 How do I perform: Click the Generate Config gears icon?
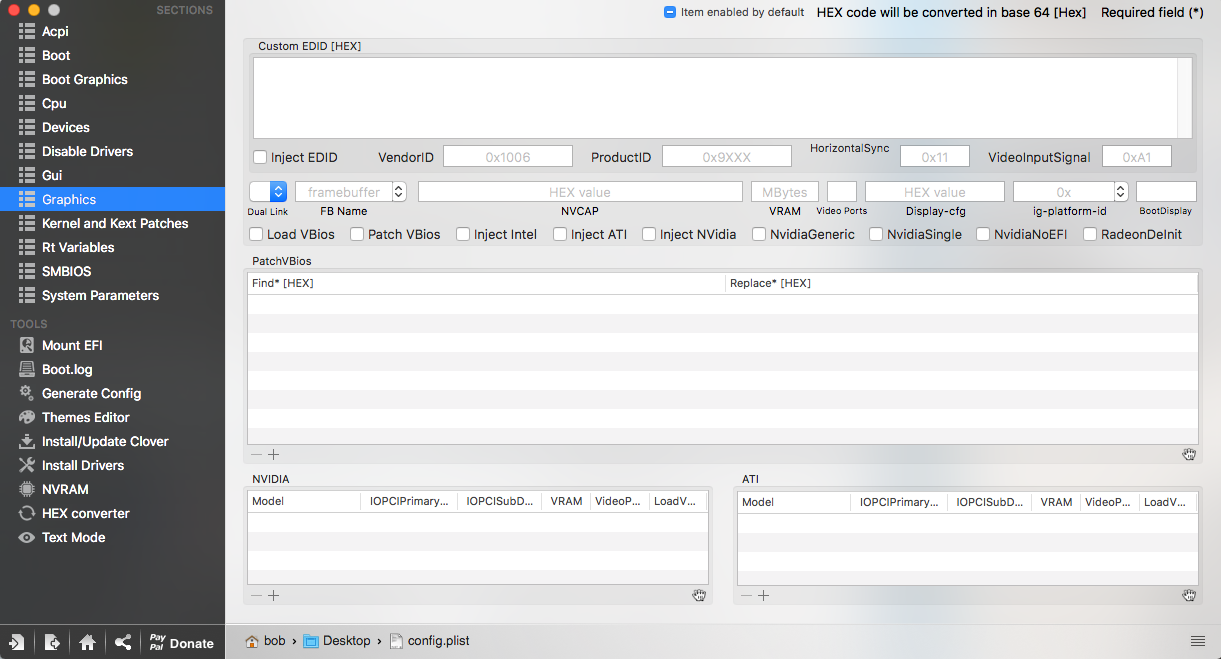[26, 393]
